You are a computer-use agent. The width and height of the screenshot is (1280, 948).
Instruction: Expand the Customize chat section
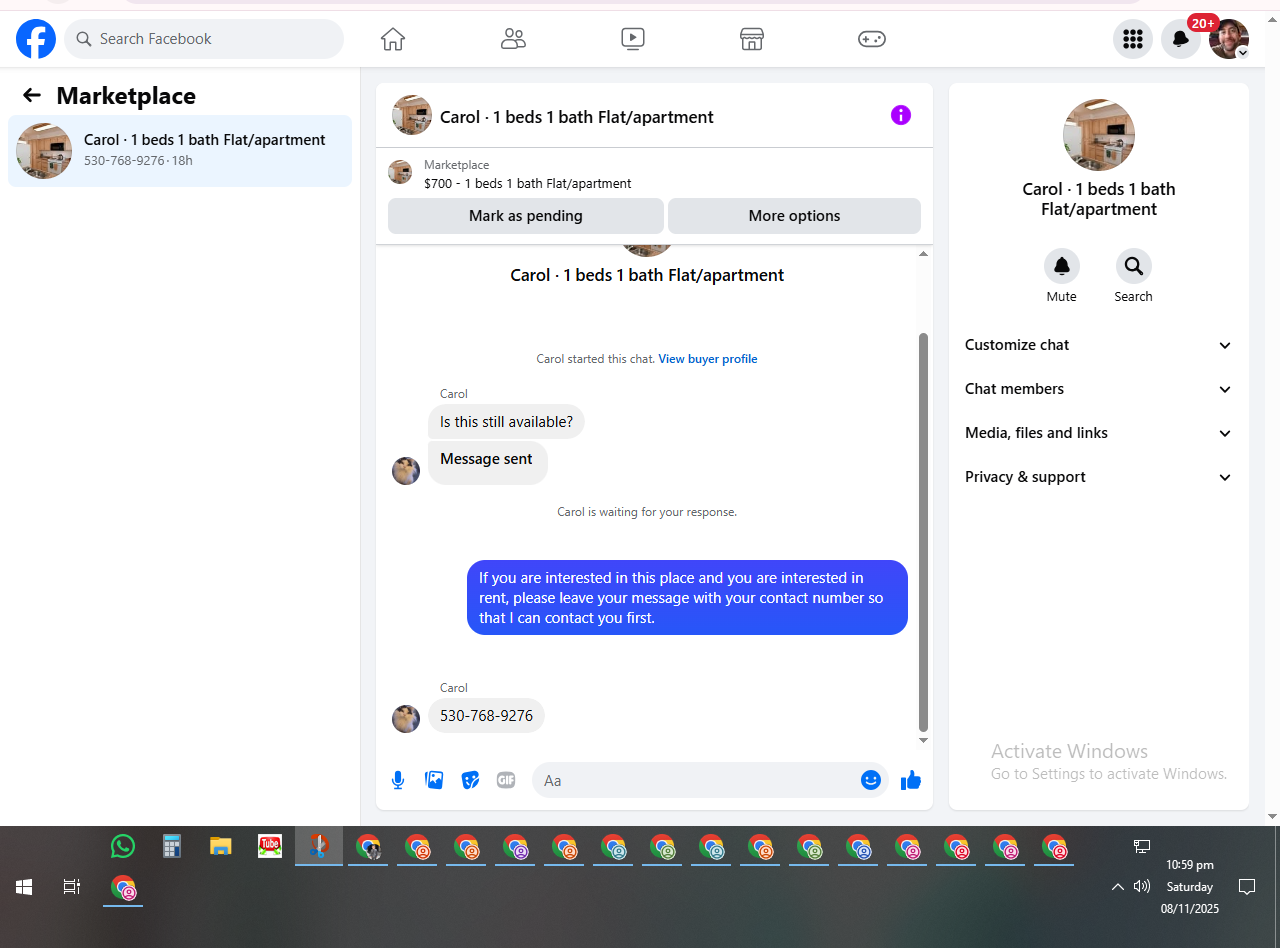(x=1099, y=345)
